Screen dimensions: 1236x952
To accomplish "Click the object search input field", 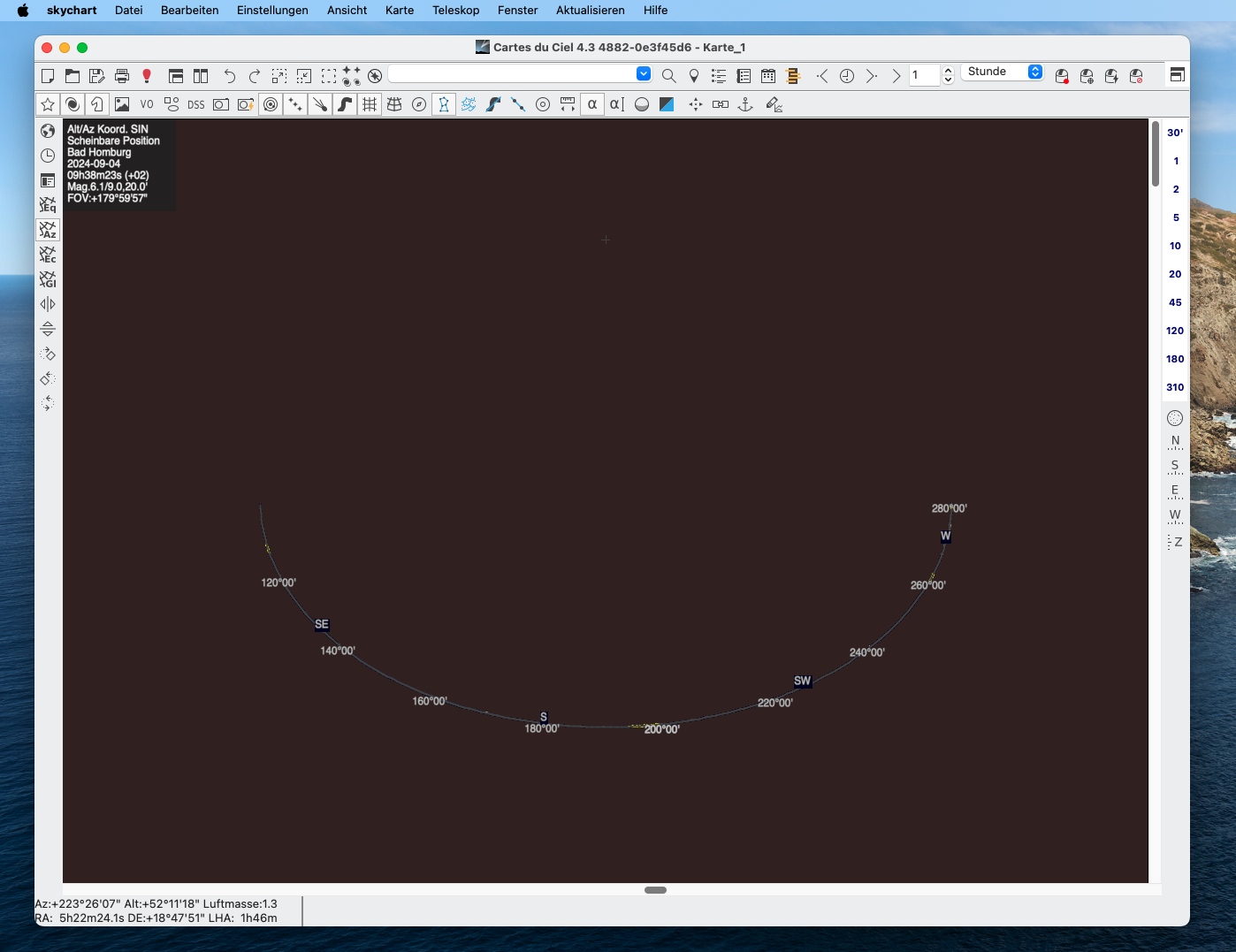I will (513, 73).
